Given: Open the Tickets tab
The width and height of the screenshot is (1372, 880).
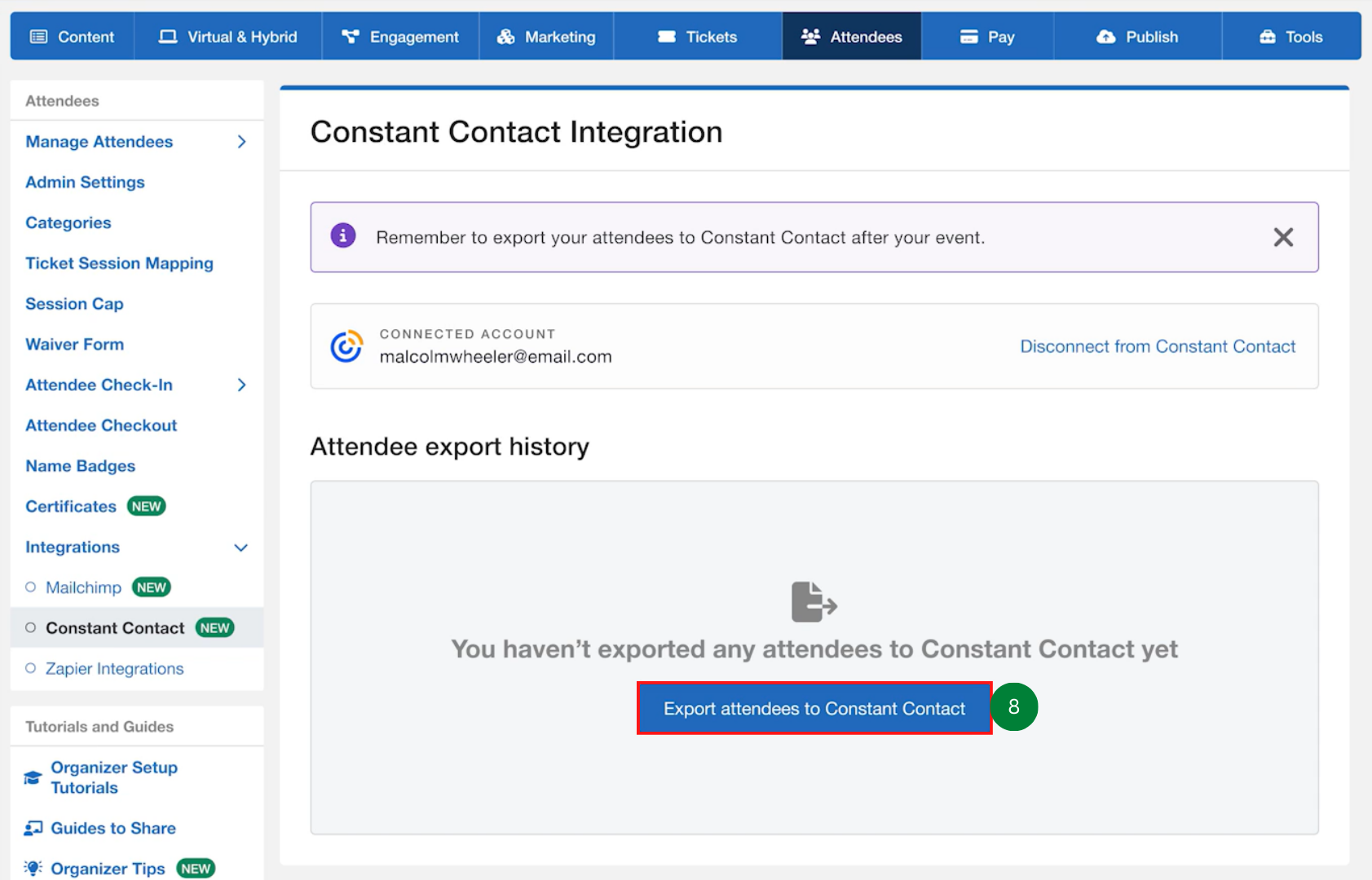Looking at the screenshot, I should tap(698, 37).
